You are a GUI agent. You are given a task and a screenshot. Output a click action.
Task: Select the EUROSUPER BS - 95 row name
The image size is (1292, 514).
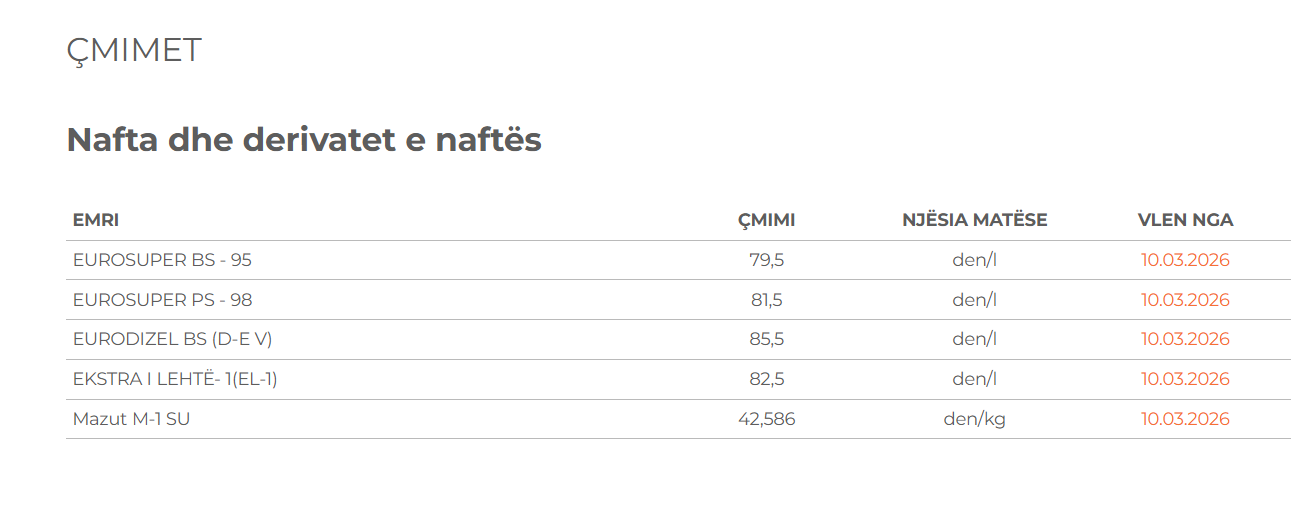coord(162,260)
